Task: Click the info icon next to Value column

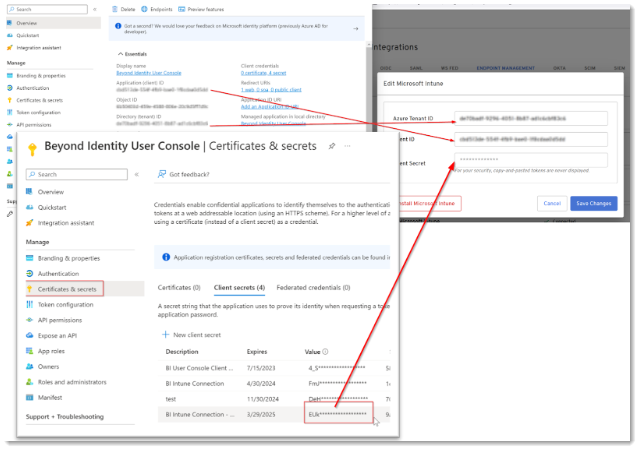Action: pyautogui.click(x=326, y=351)
